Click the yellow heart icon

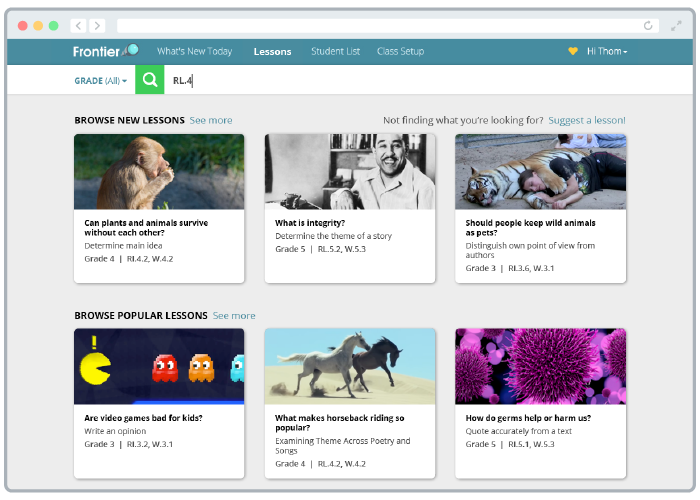coord(573,51)
